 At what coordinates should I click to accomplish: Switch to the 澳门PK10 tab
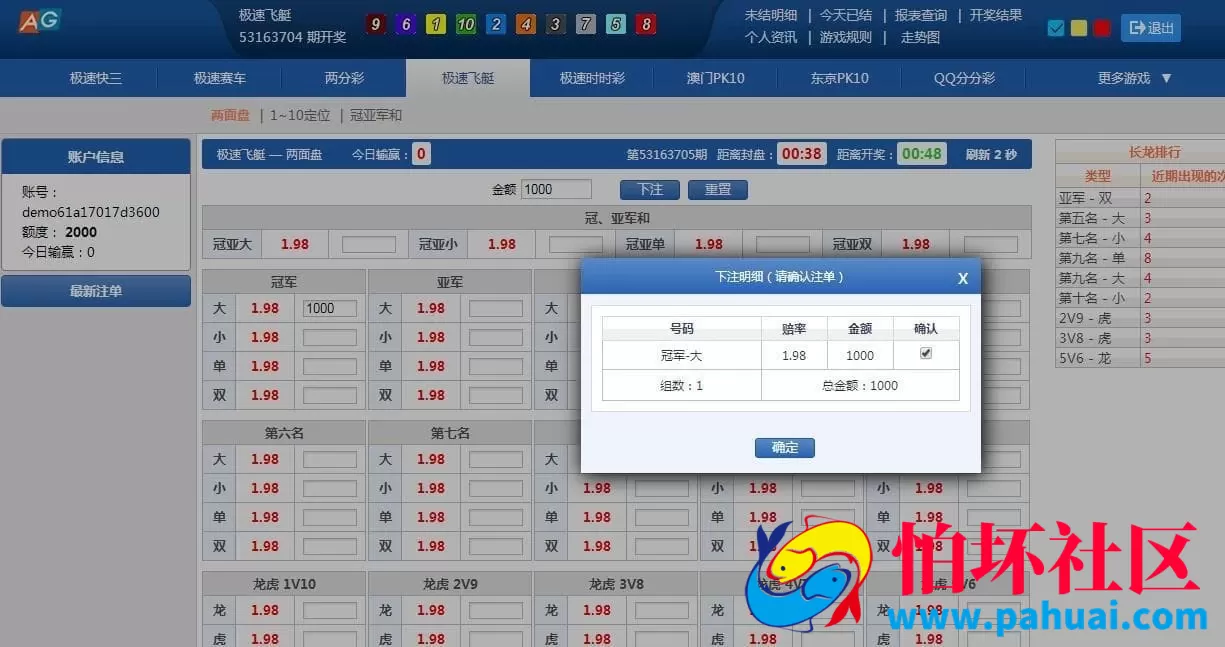point(716,77)
